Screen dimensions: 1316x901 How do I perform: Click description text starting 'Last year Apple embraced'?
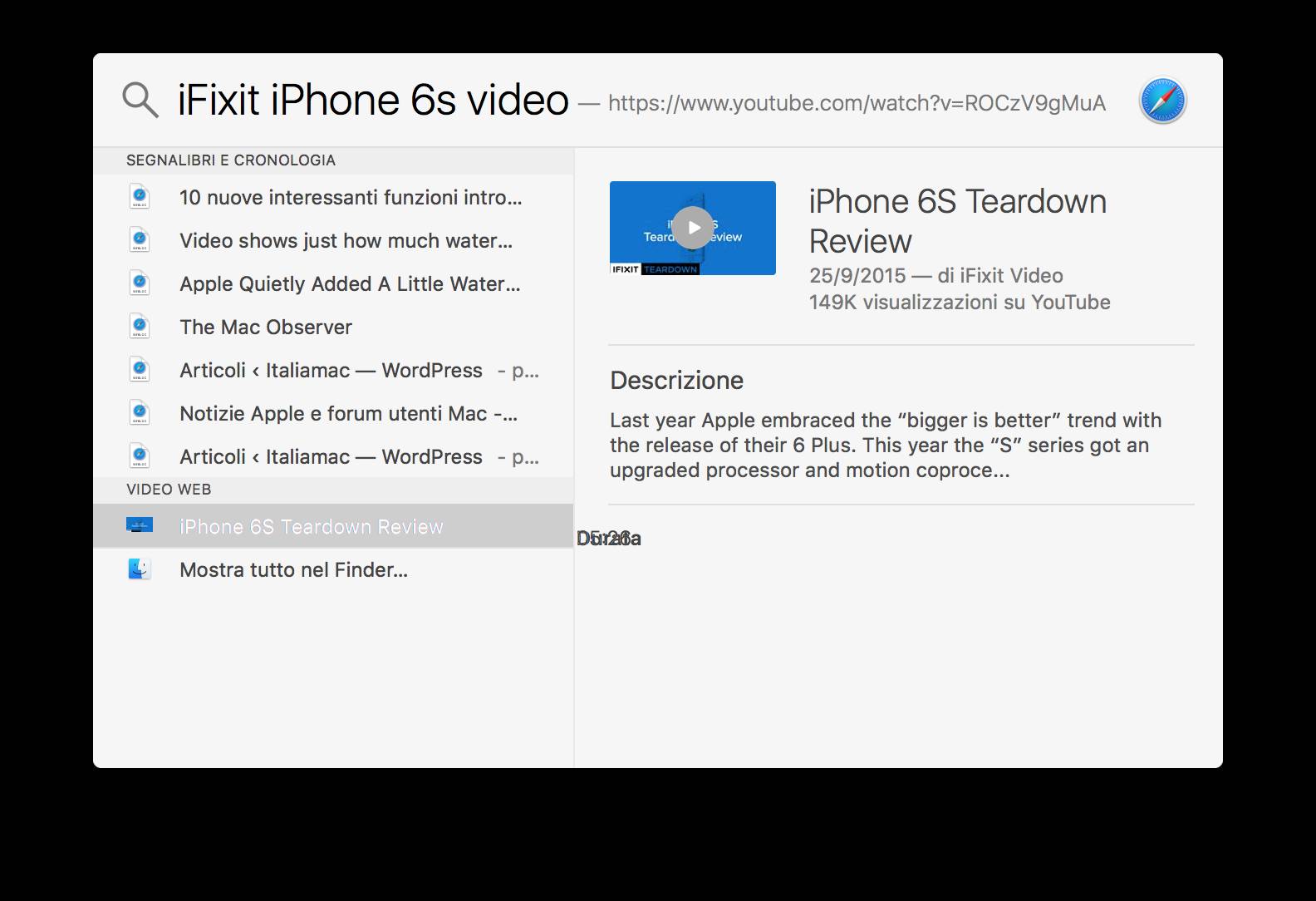tap(886, 445)
